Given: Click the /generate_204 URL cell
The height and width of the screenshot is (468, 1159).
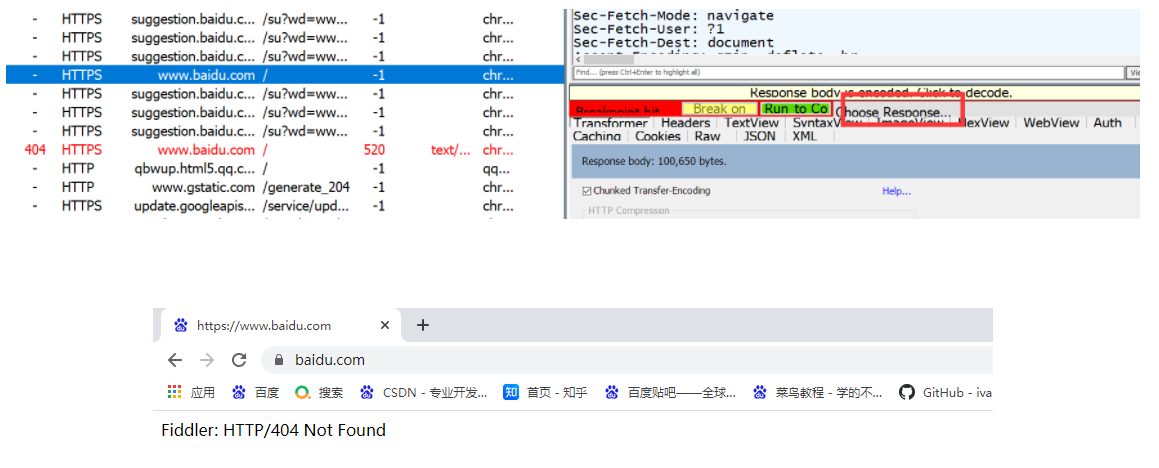Looking at the screenshot, I should pyautogui.click(x=307, y=187).
